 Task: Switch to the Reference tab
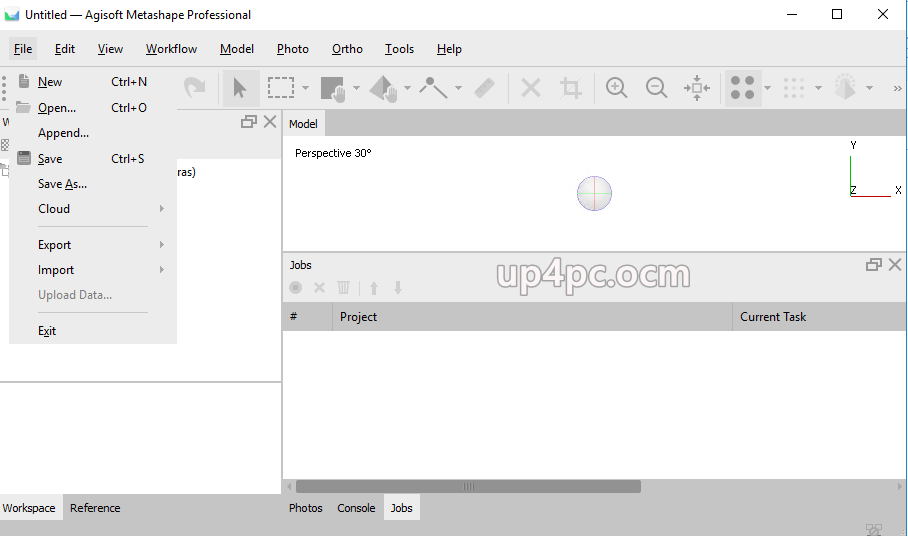pos(95,508)
